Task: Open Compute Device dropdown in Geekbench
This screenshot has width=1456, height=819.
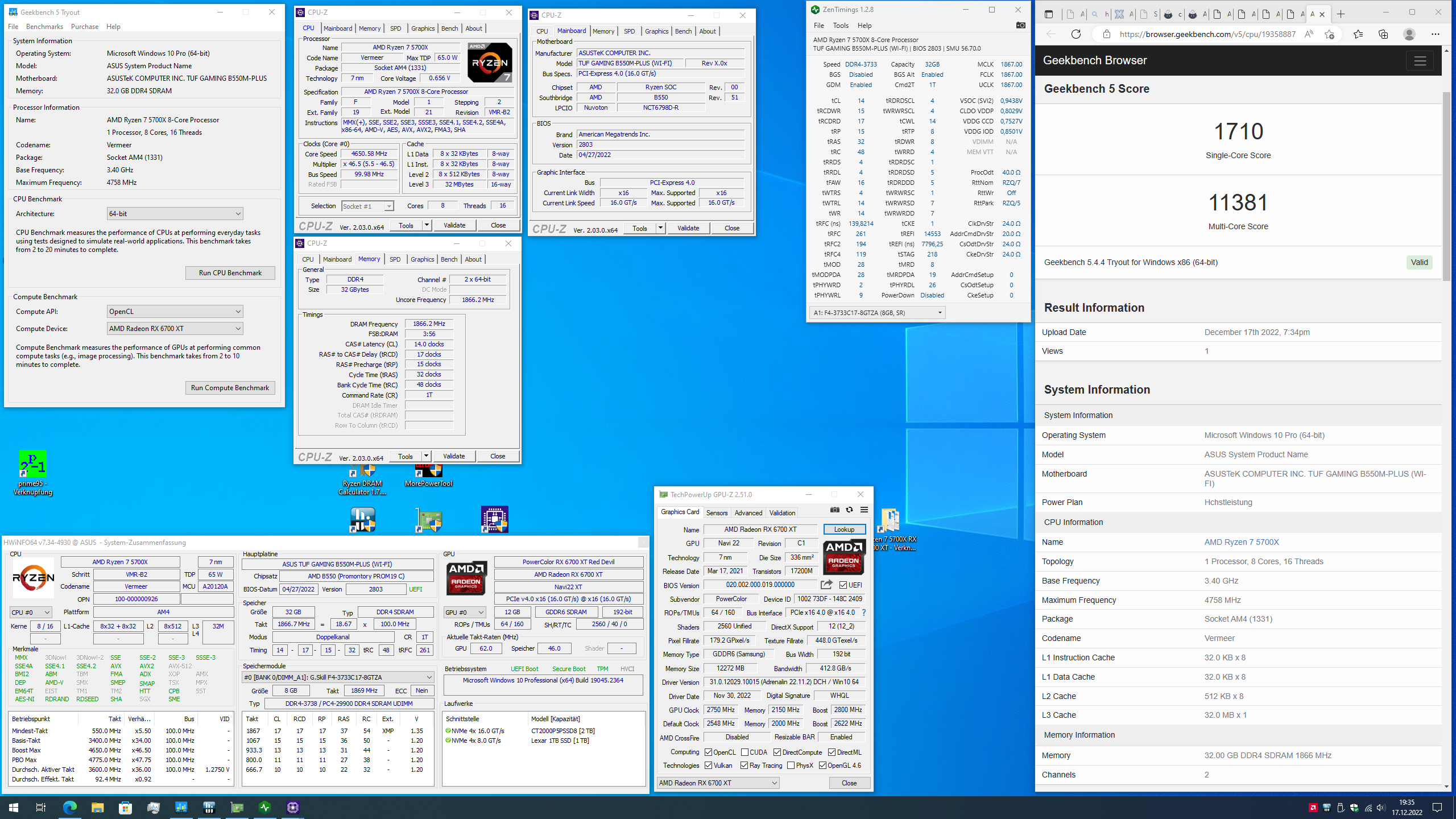Action: click(175, 328)
